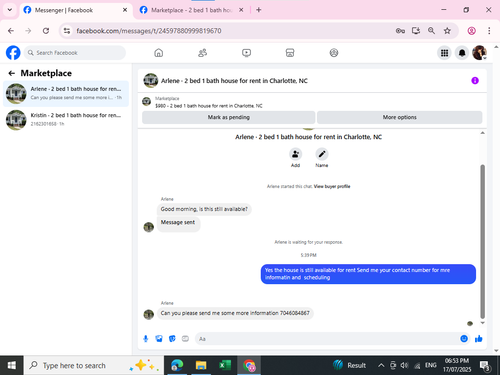The height and width of the screenshot is (375, 500).
Task: Click the message containing 7046084867
Action: tap(235, 313)
